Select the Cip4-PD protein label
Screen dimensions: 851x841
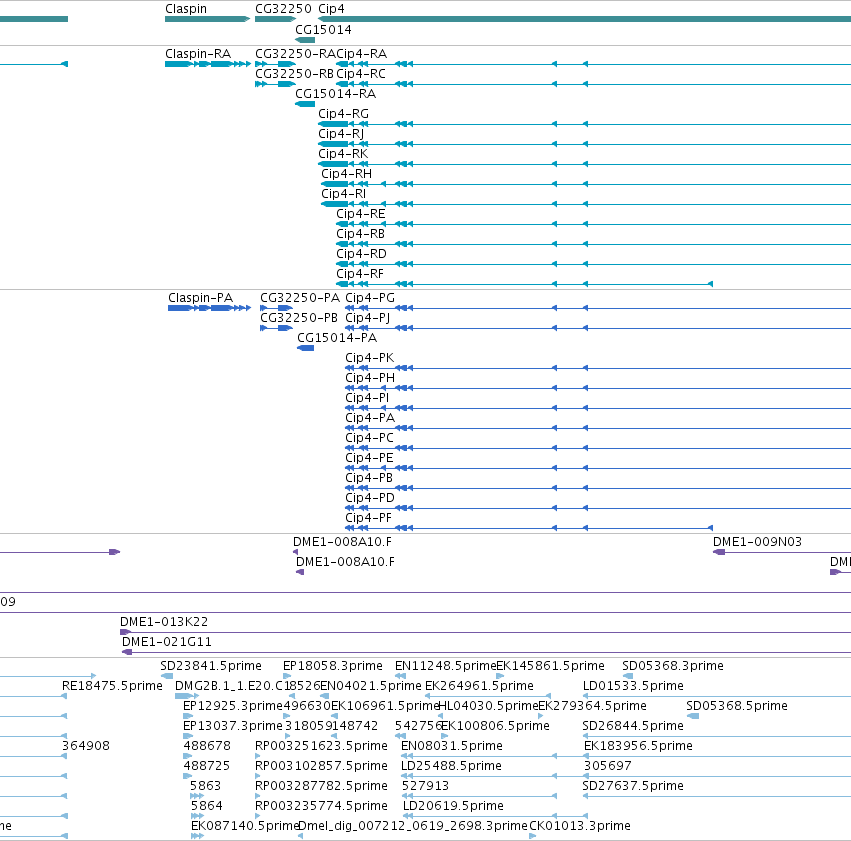(x=370, y=498)
